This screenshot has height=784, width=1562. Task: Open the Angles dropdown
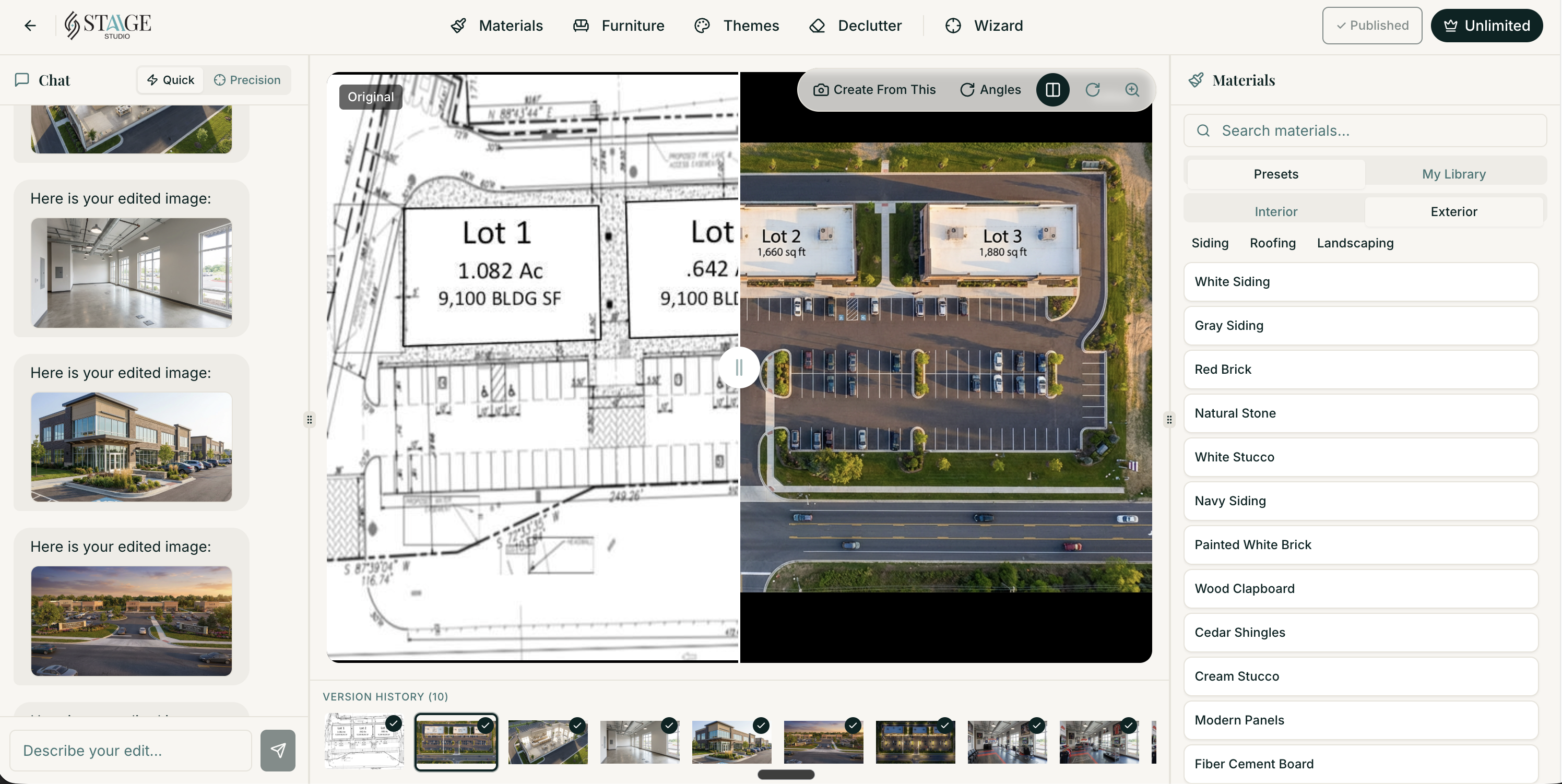990,90
